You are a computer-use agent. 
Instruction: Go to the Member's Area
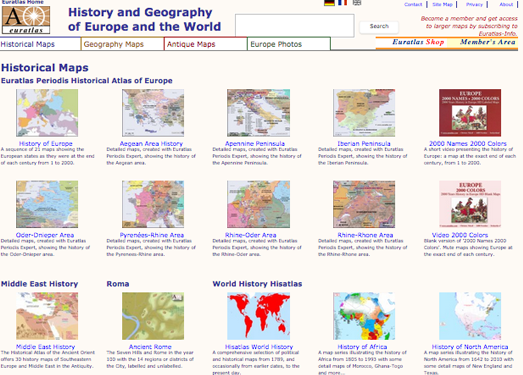pos(487,42)
